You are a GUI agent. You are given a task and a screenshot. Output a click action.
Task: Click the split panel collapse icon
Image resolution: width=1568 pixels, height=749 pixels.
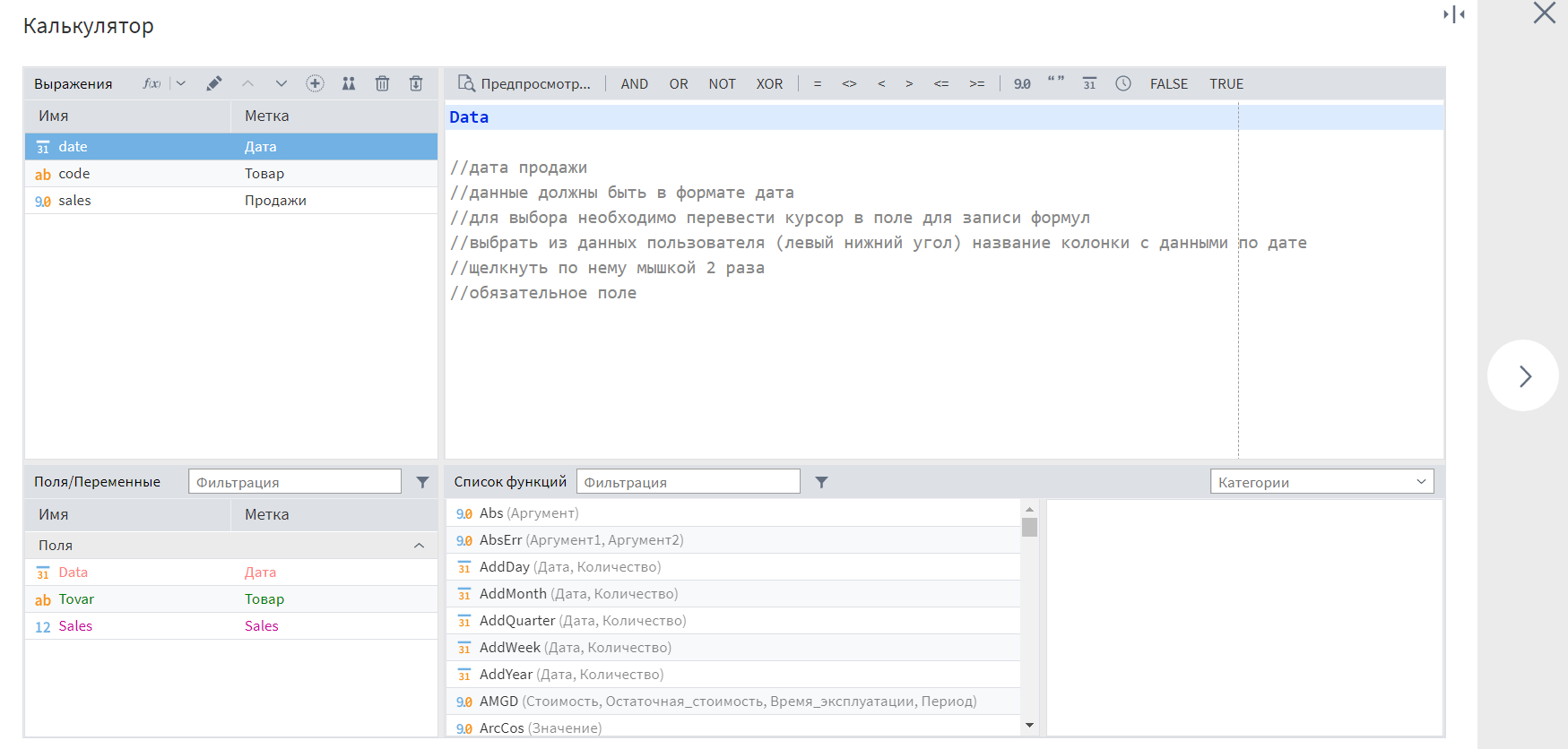(x=1453, y=14)
